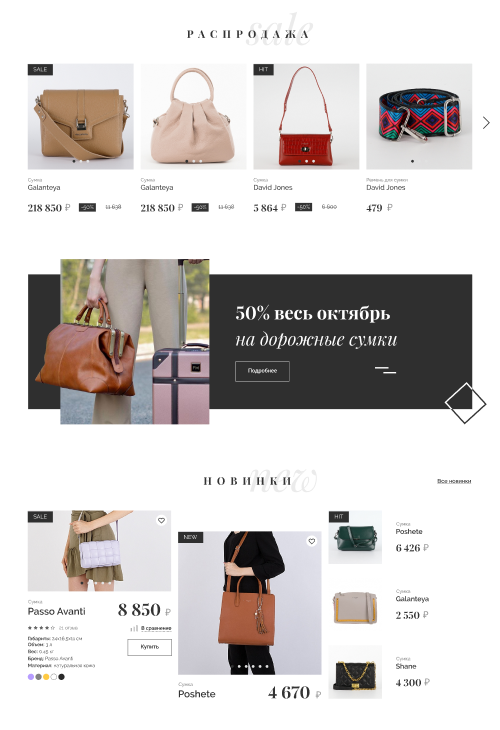
Task: Click the slide indicator lines on banner
Action: 385,370
